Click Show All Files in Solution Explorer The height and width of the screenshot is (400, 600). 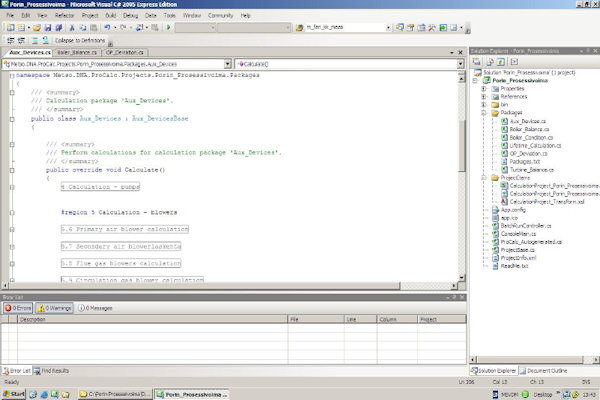[490, 62]
